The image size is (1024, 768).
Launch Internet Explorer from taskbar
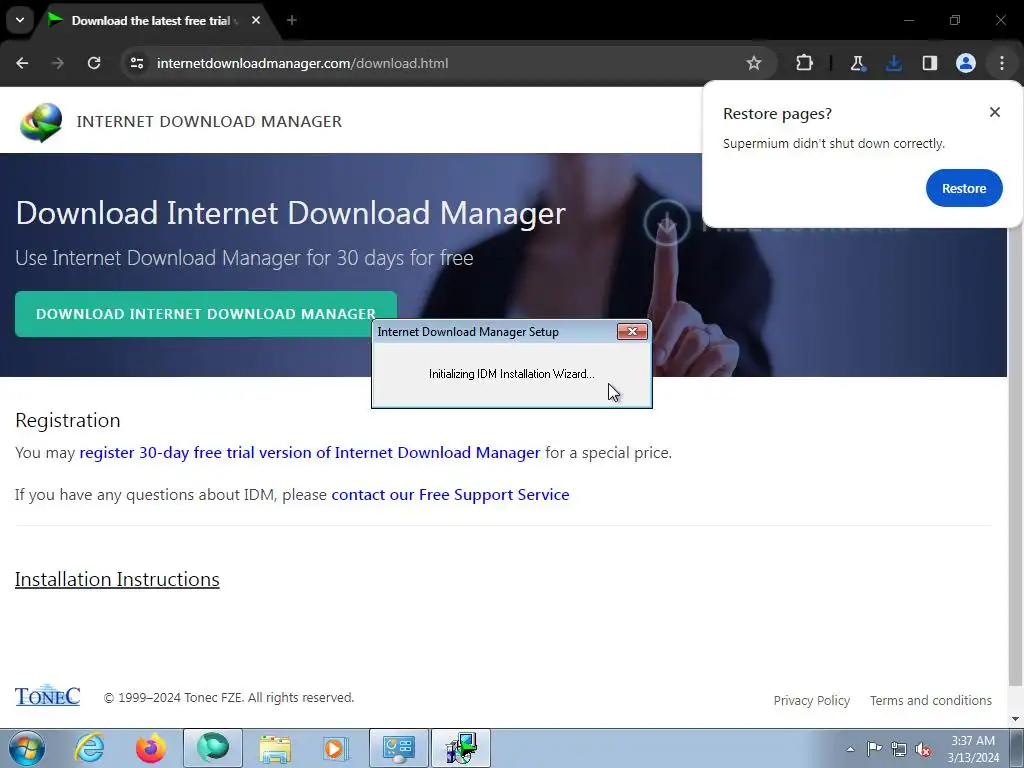[x=89, y=748]
